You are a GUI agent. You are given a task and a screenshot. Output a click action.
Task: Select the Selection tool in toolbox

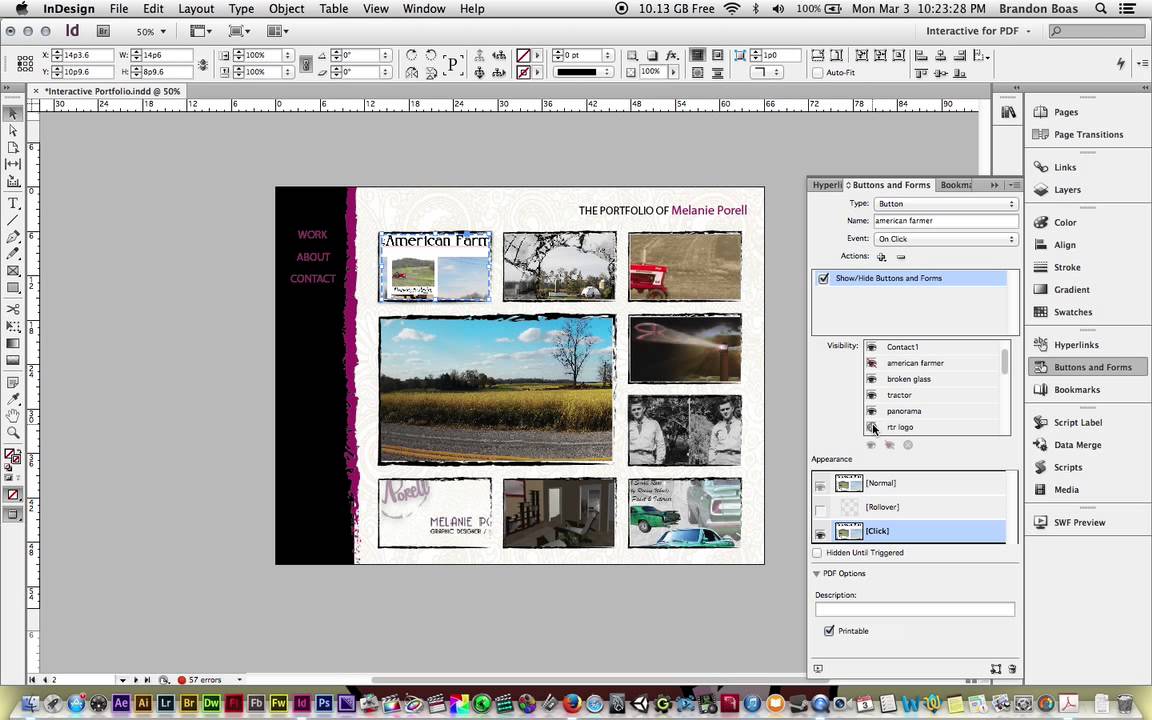12,114
